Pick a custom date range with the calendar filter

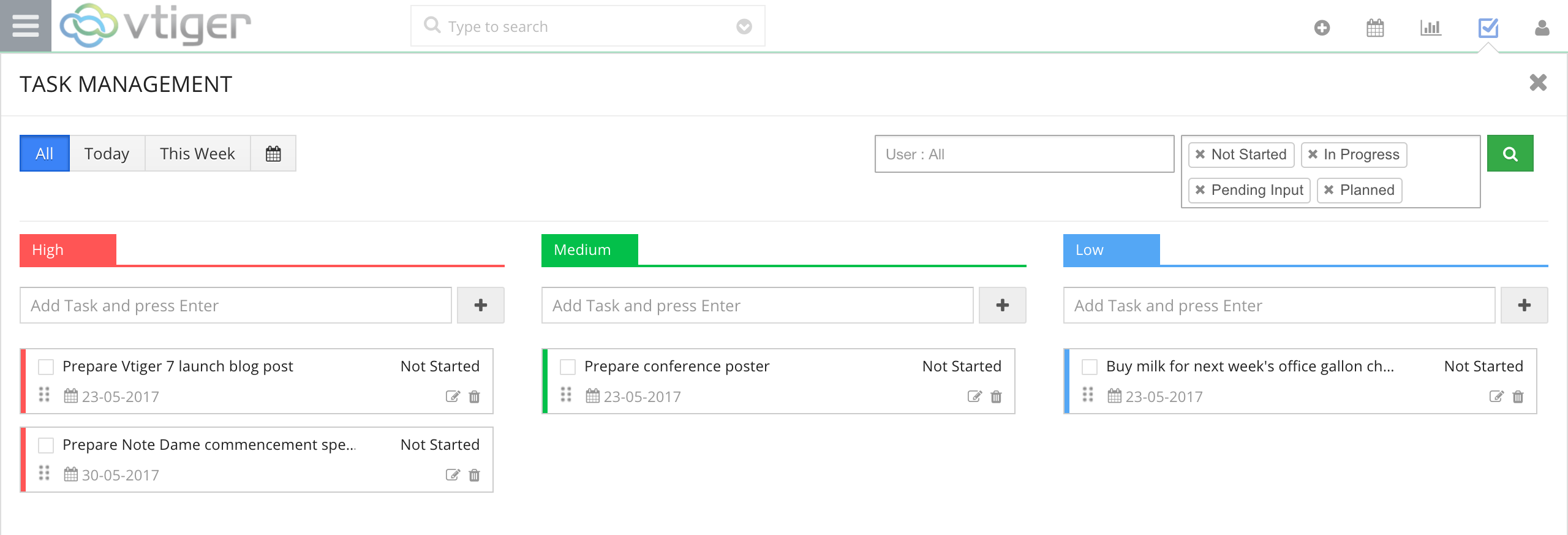273,153
